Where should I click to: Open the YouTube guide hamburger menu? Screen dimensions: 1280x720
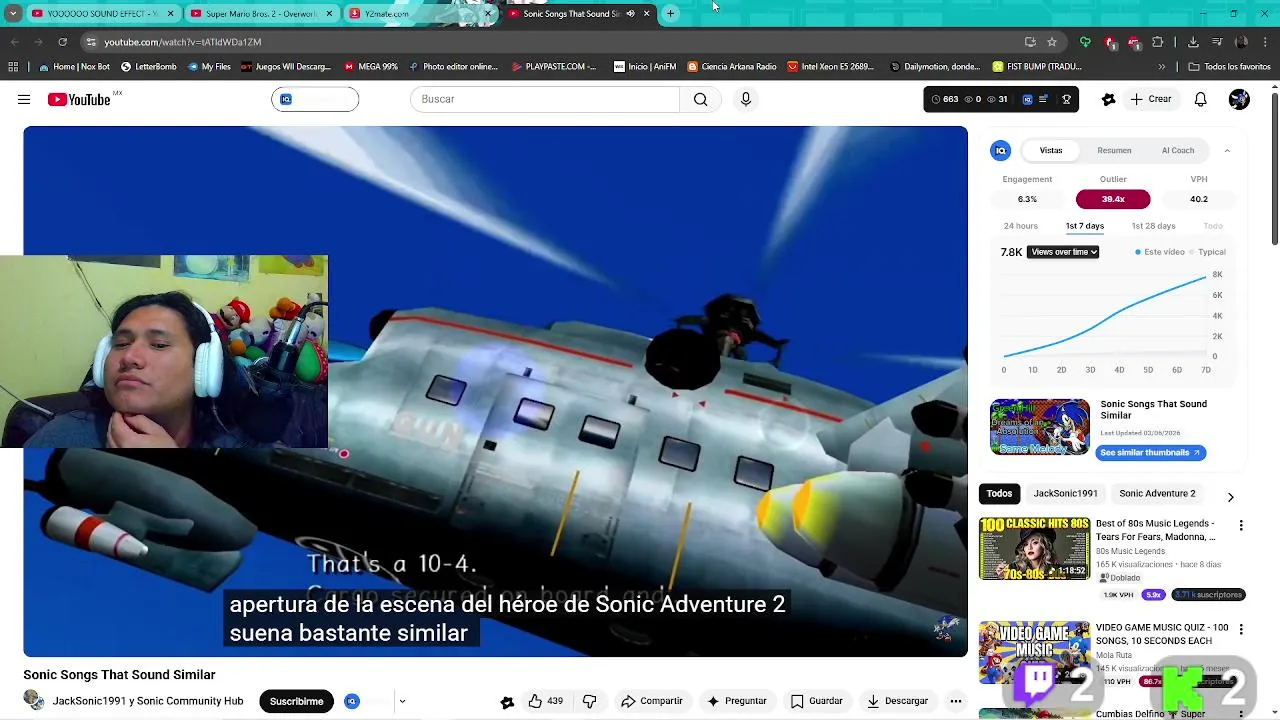pyautogui.click(x=24, y=99)
